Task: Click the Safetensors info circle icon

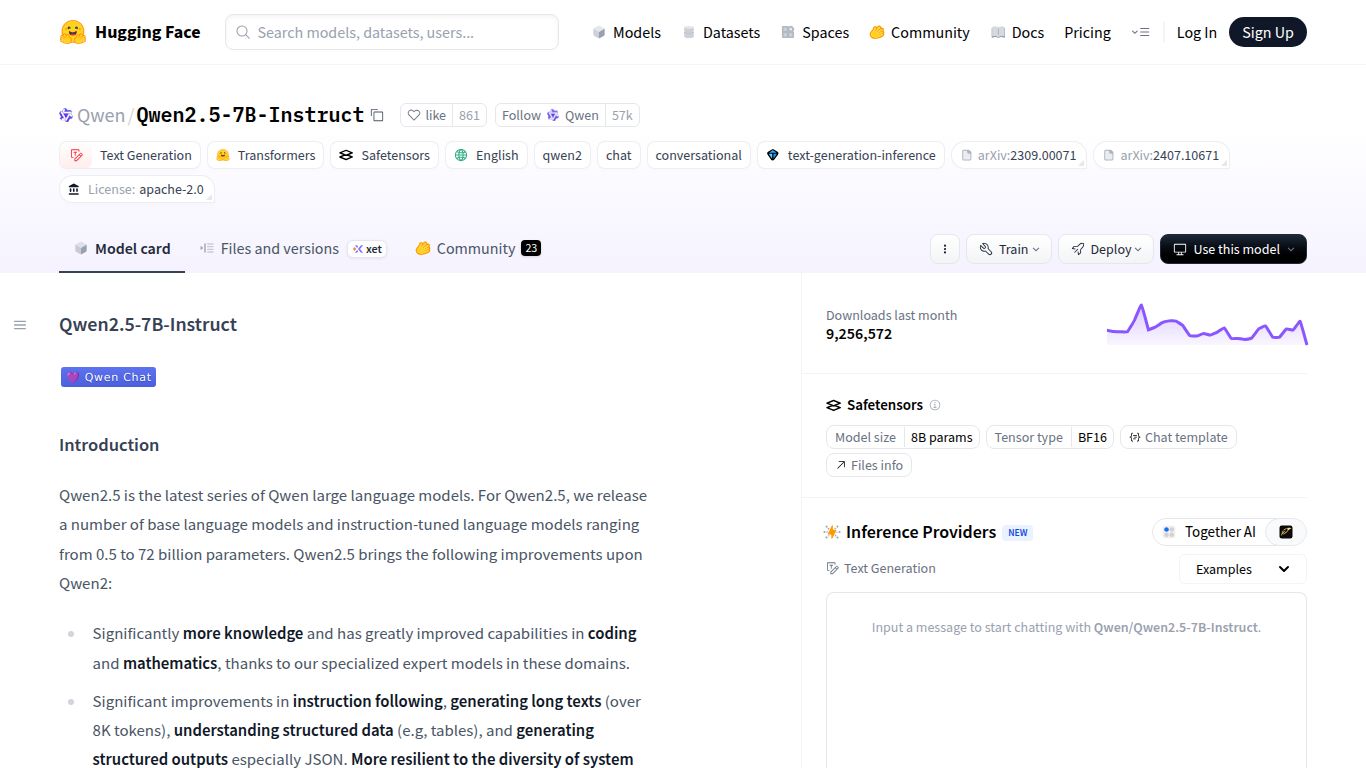Action: (x=935, y=405)
